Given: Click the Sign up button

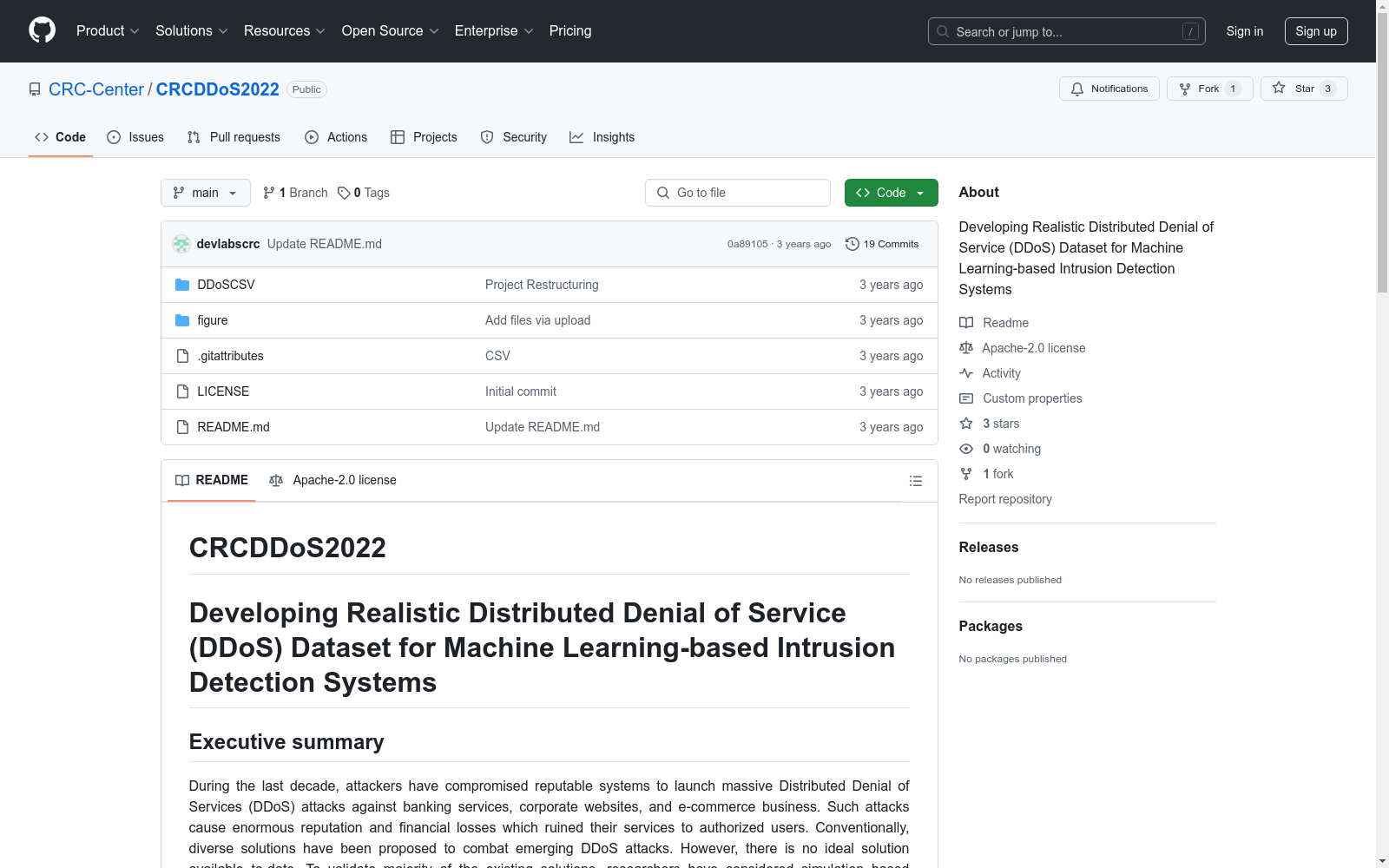Looking at the screenshot, I should 1316,31.
